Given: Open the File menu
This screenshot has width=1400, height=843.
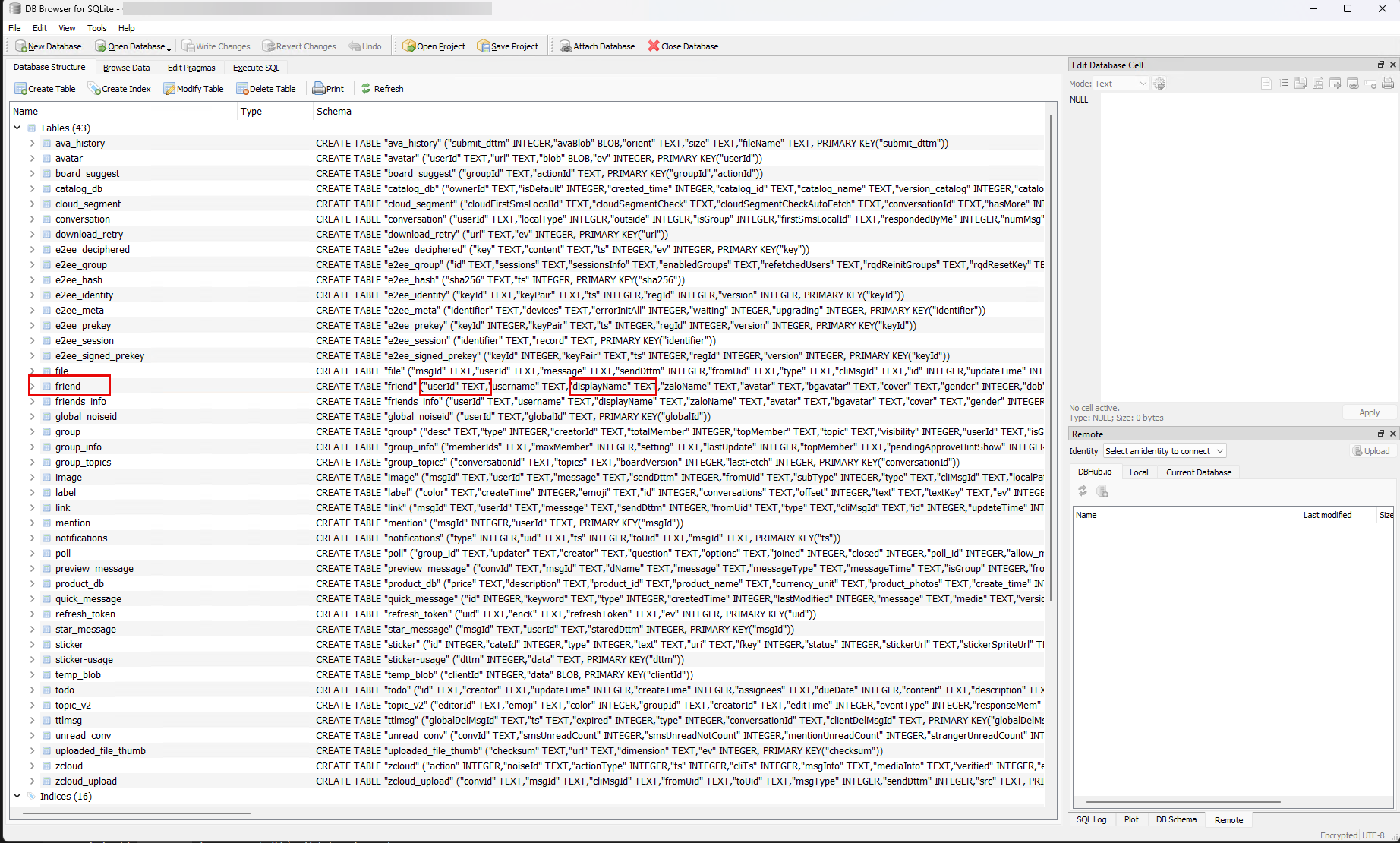Looking at the screenshot, I should point(14,28).
